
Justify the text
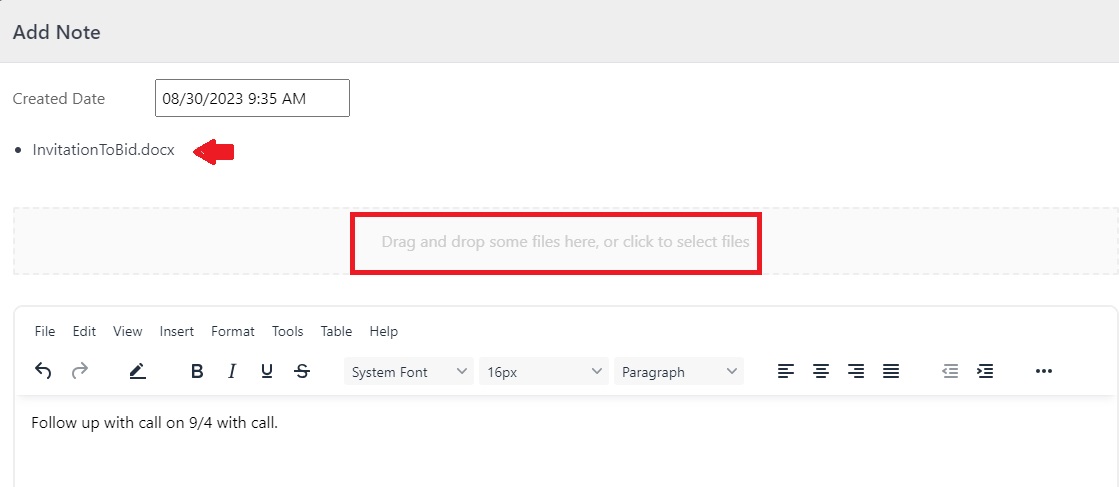891,371
